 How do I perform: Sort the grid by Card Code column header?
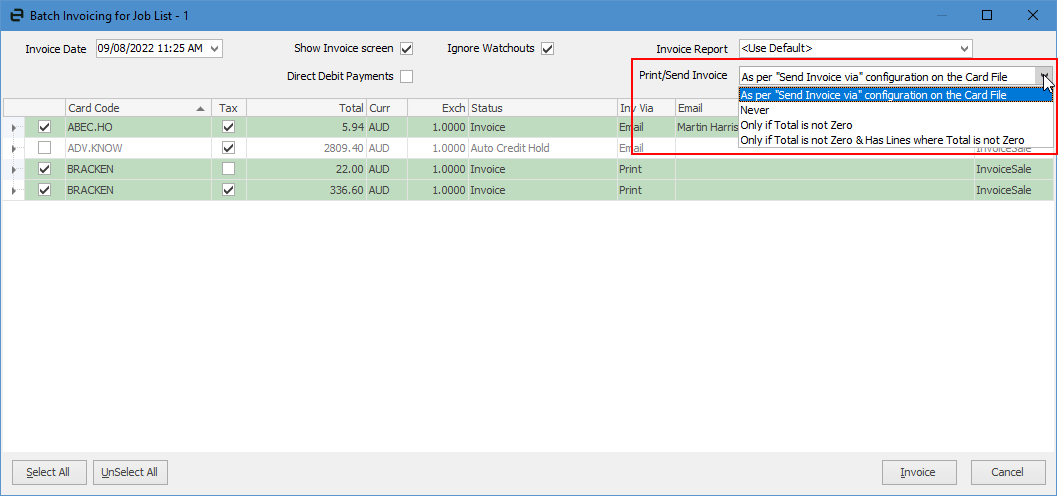(x=136, y=108)
